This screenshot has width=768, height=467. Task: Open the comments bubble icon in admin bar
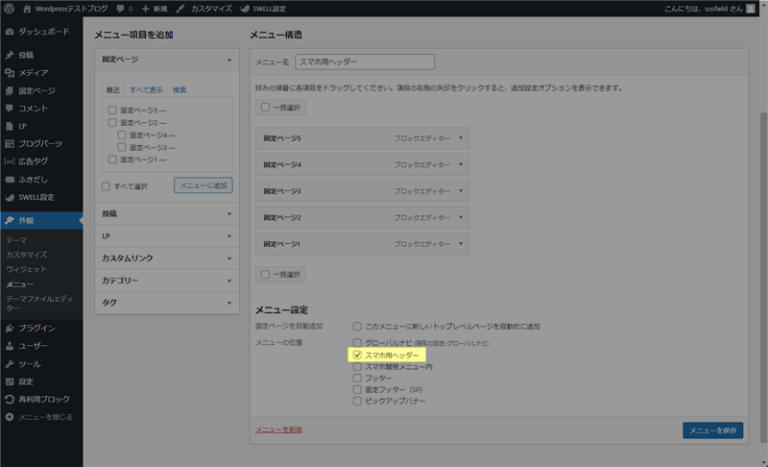[x=121, y=8]
